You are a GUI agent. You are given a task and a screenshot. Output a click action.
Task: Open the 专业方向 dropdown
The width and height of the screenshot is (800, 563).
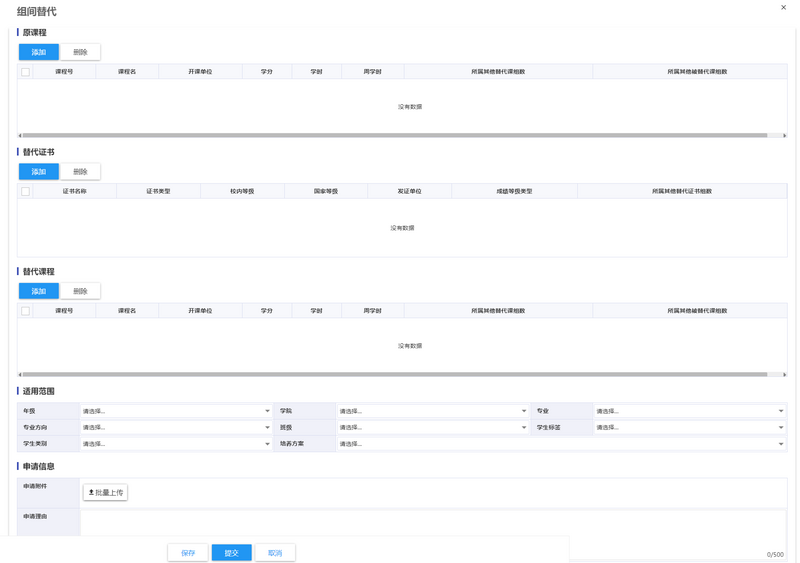(x=176, y=427)
